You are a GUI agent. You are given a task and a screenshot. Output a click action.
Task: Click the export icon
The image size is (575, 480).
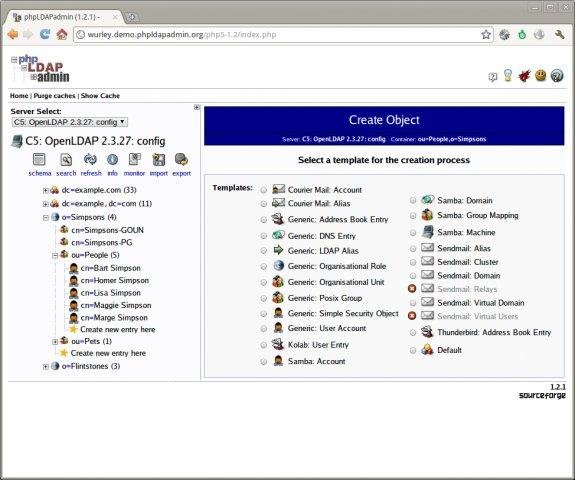click(182, 160)
